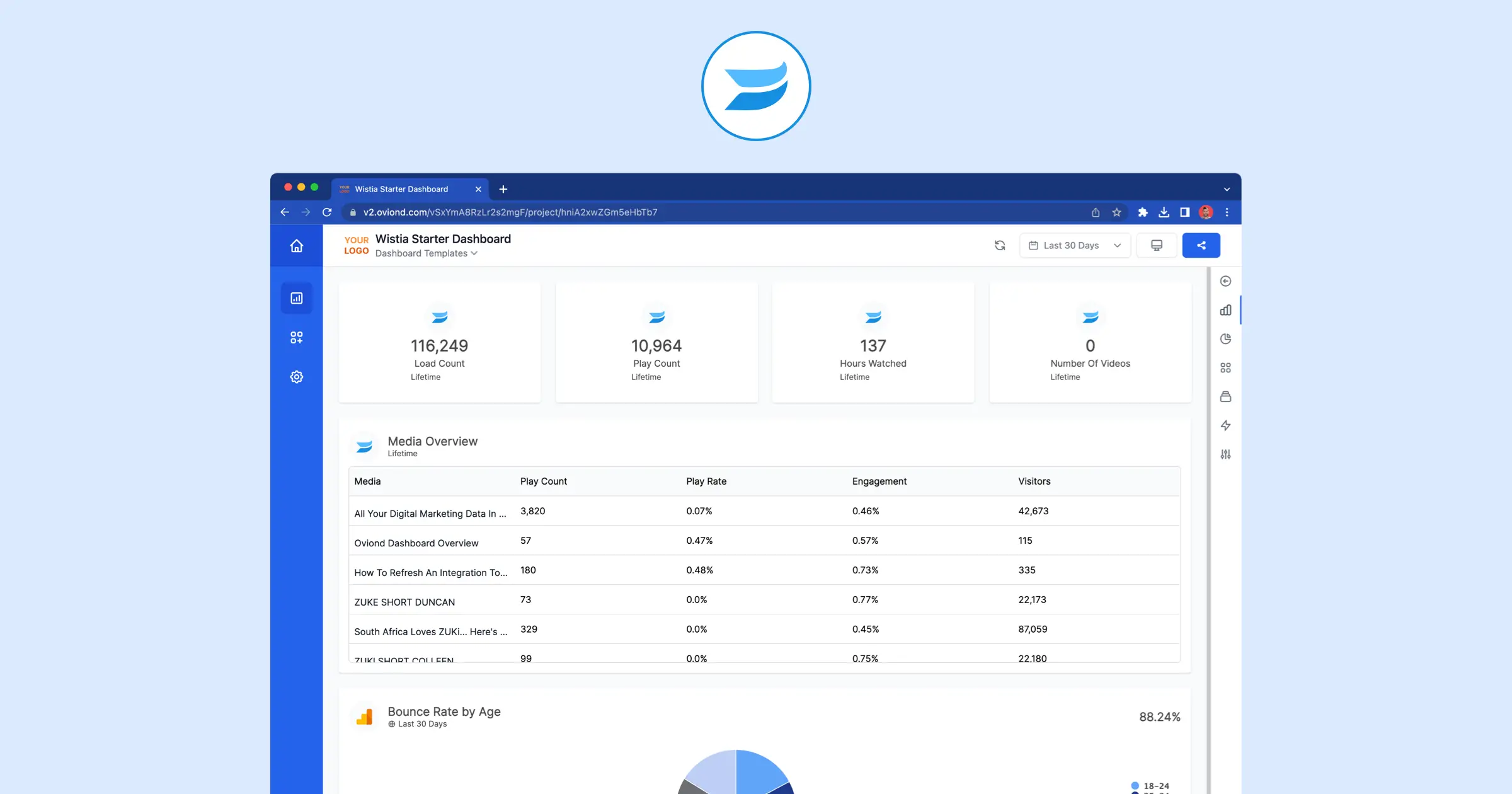Click the monitor display mode button

[x=1157, y=246]
